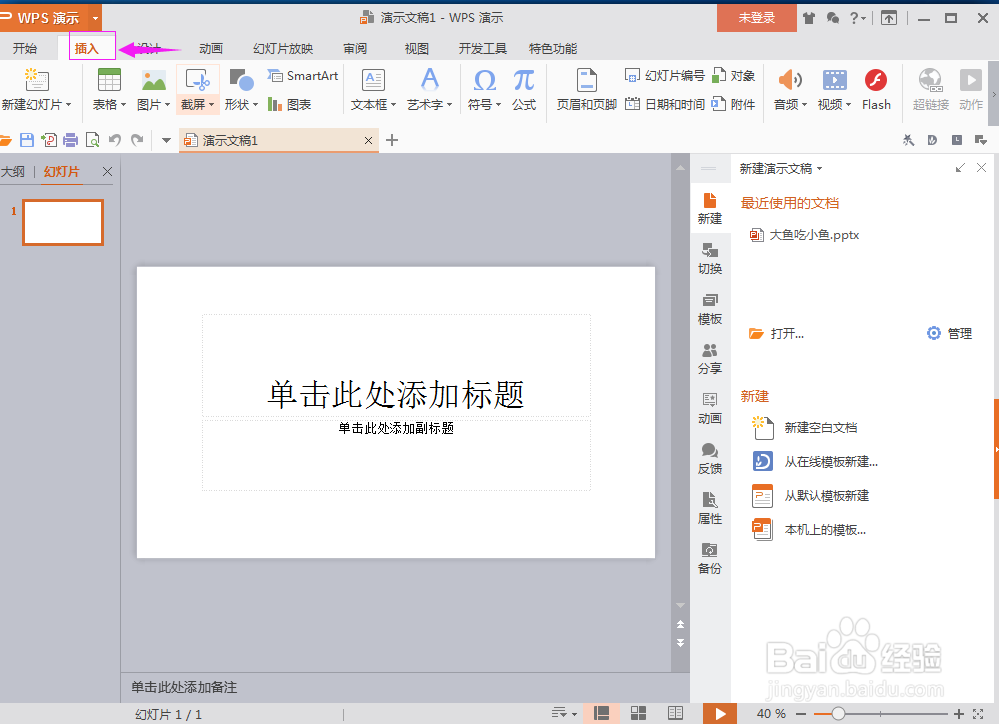Redo the last action

pyautogui.click(x=137, y=140)
